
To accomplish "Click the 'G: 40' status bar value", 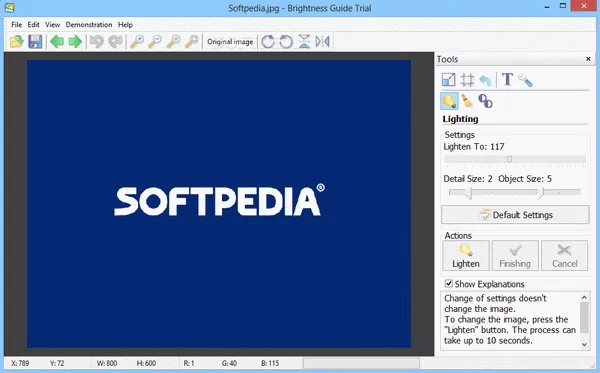I will (x=229, y=363).
